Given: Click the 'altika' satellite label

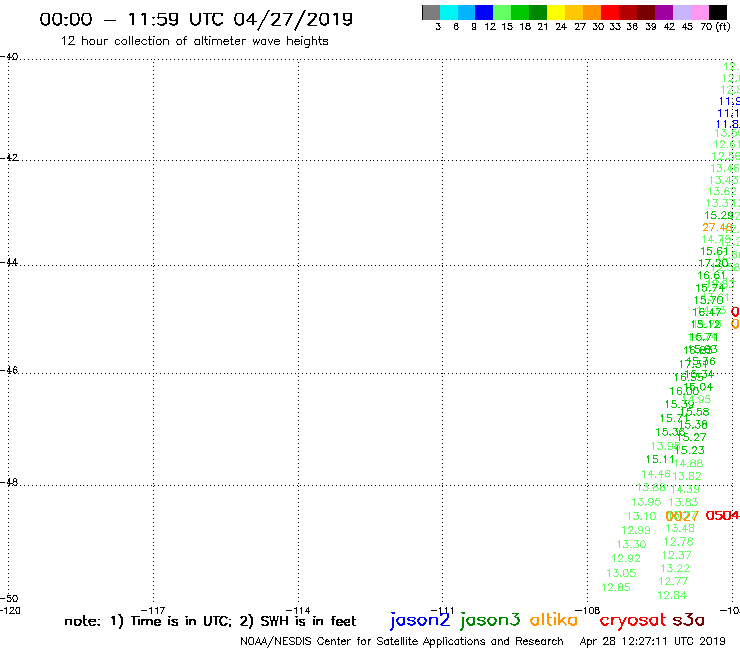Looking at the screenshot, I should [554, 619].
